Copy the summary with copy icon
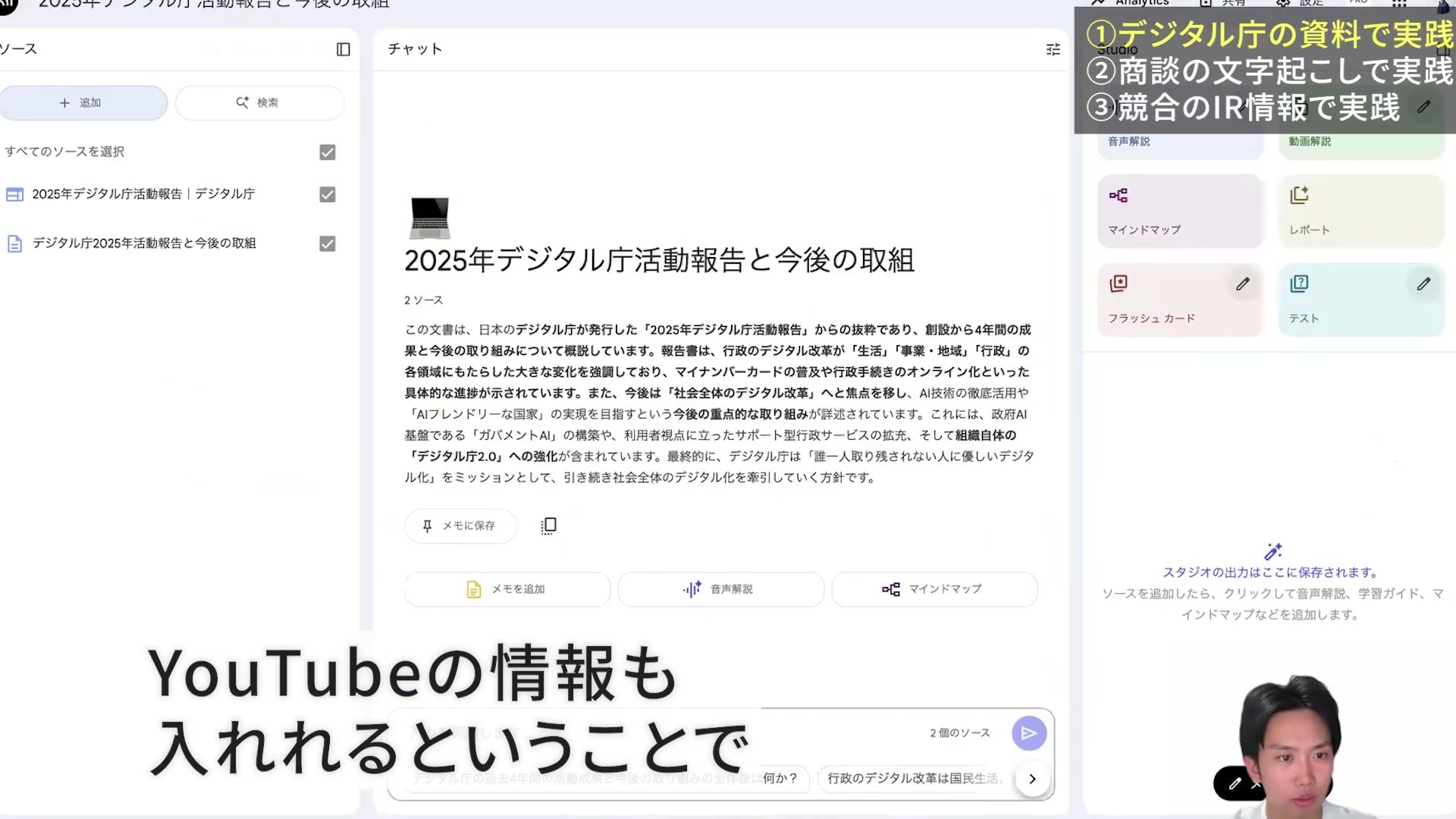The height and width of the screenshot is (819, 1456). (548, 526)
